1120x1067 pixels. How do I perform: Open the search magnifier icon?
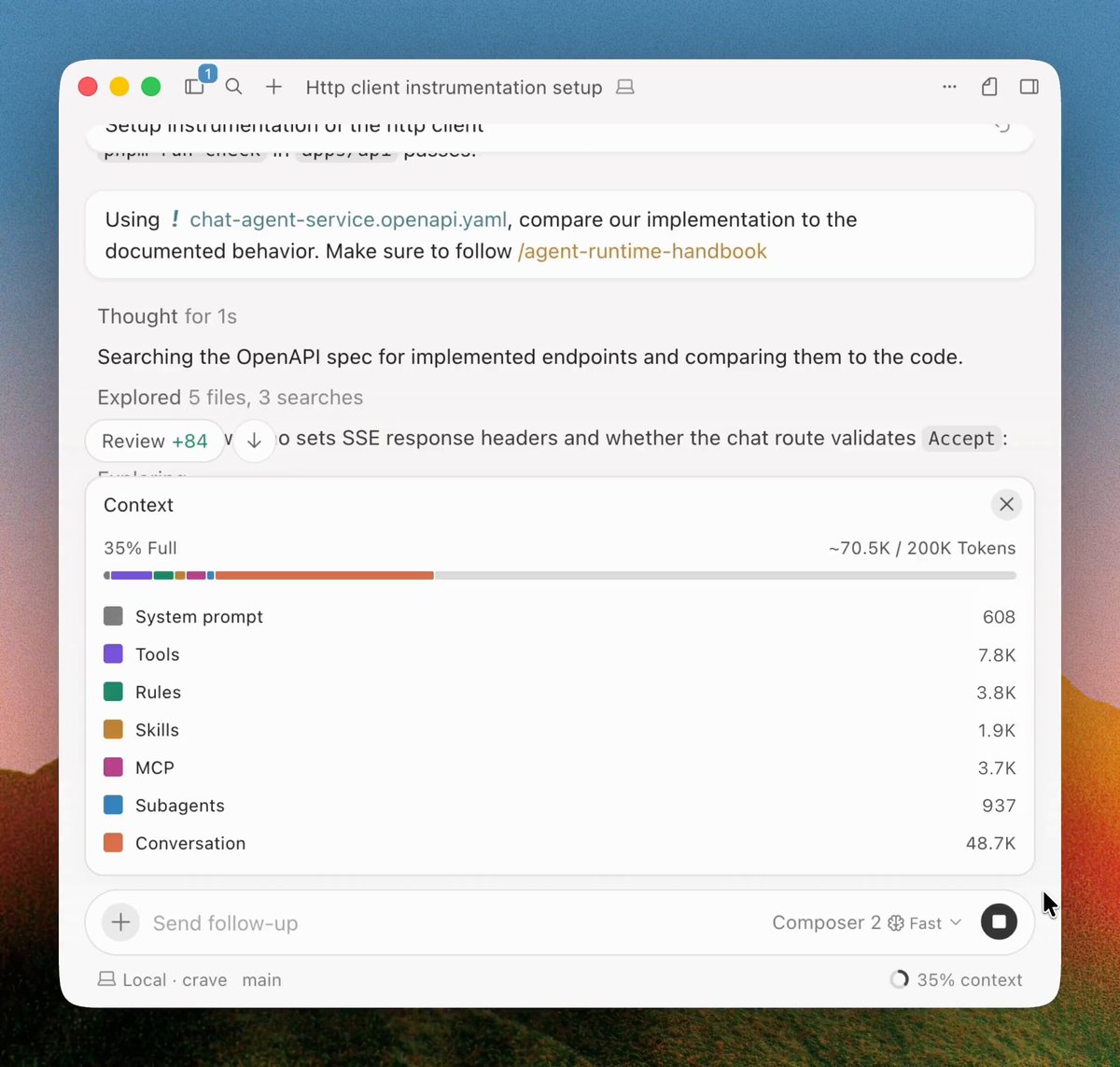[234, 87]
